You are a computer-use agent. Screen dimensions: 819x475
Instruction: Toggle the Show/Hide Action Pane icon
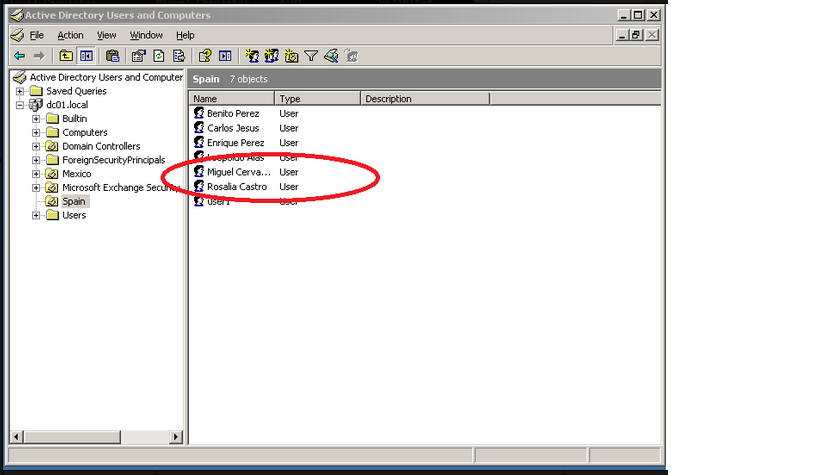(225, 55)
